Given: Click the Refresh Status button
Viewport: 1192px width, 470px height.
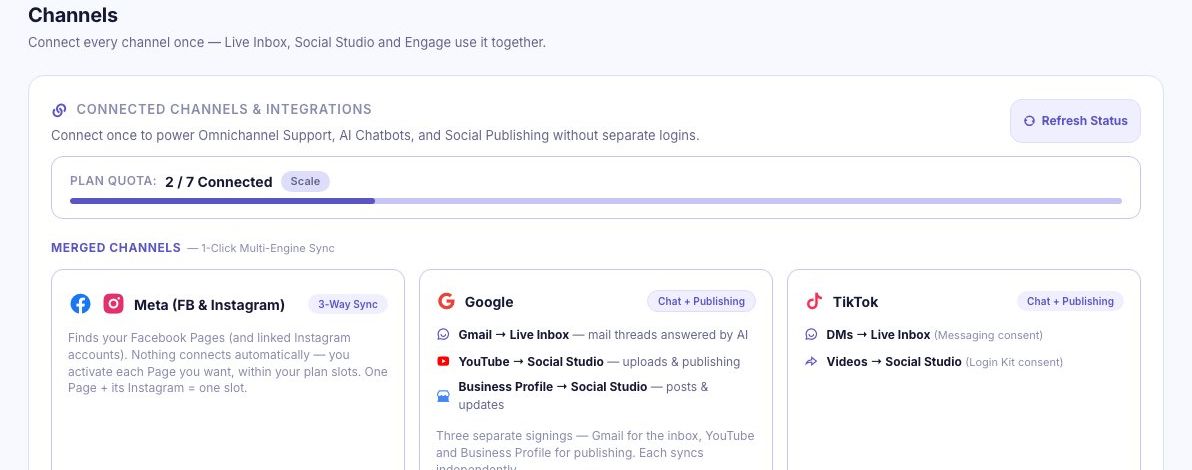Looking at the screenshot, I should pyautogui.click(x=1075, y=121).
